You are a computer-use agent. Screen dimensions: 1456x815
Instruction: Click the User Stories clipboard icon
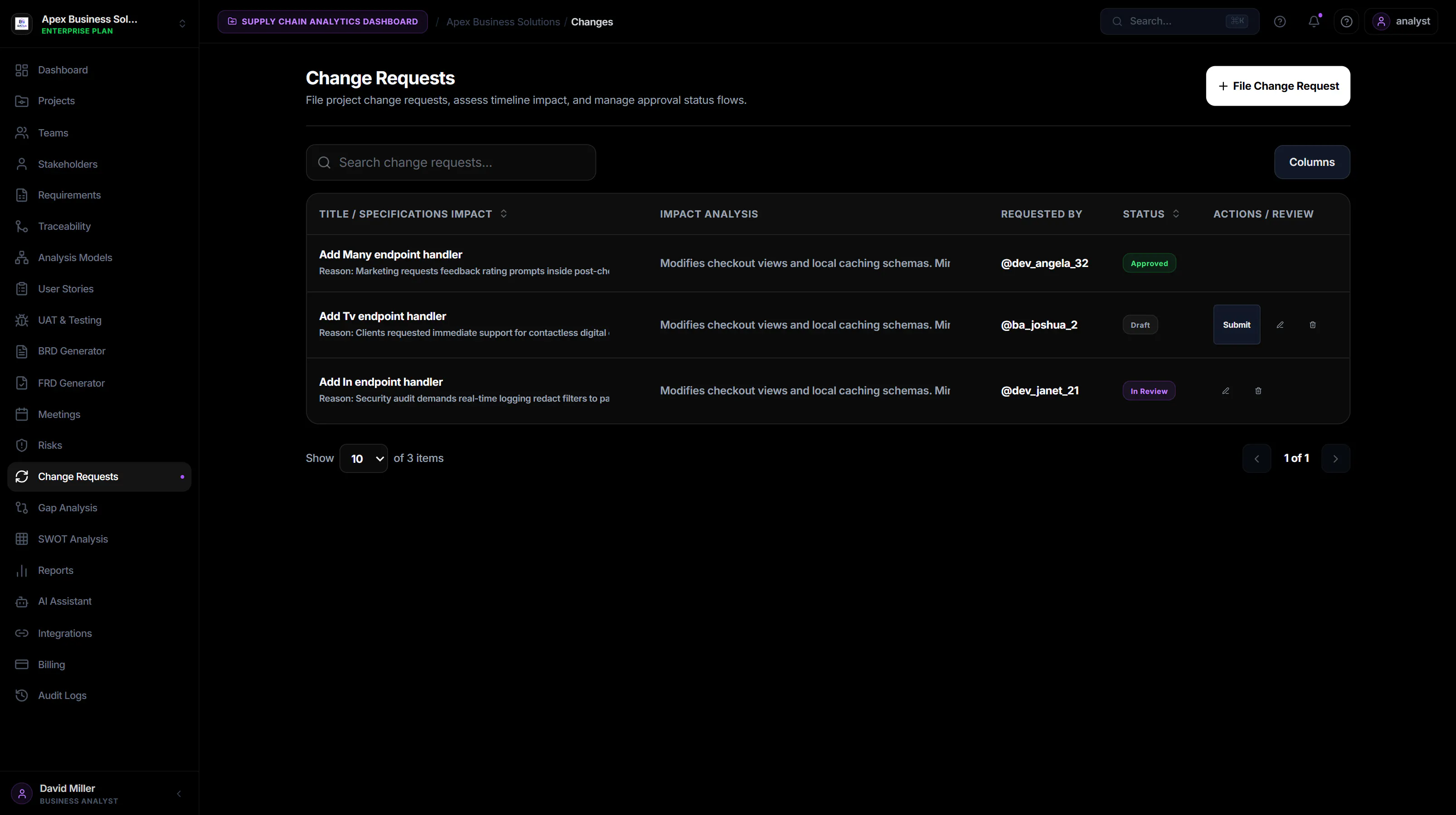(21, 289)
